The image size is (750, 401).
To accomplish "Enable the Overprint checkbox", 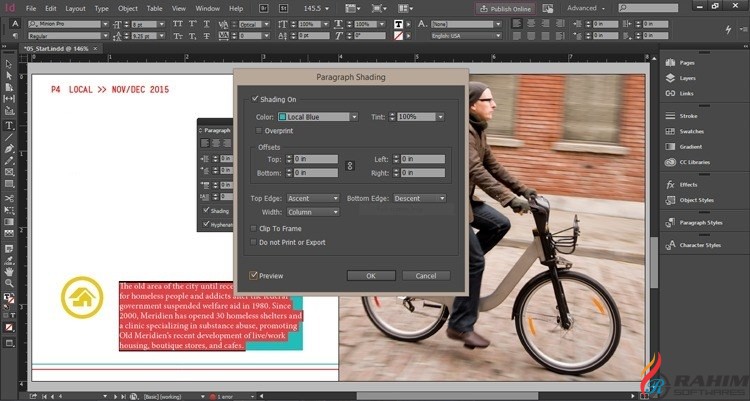I will click(x=257, y=130).
